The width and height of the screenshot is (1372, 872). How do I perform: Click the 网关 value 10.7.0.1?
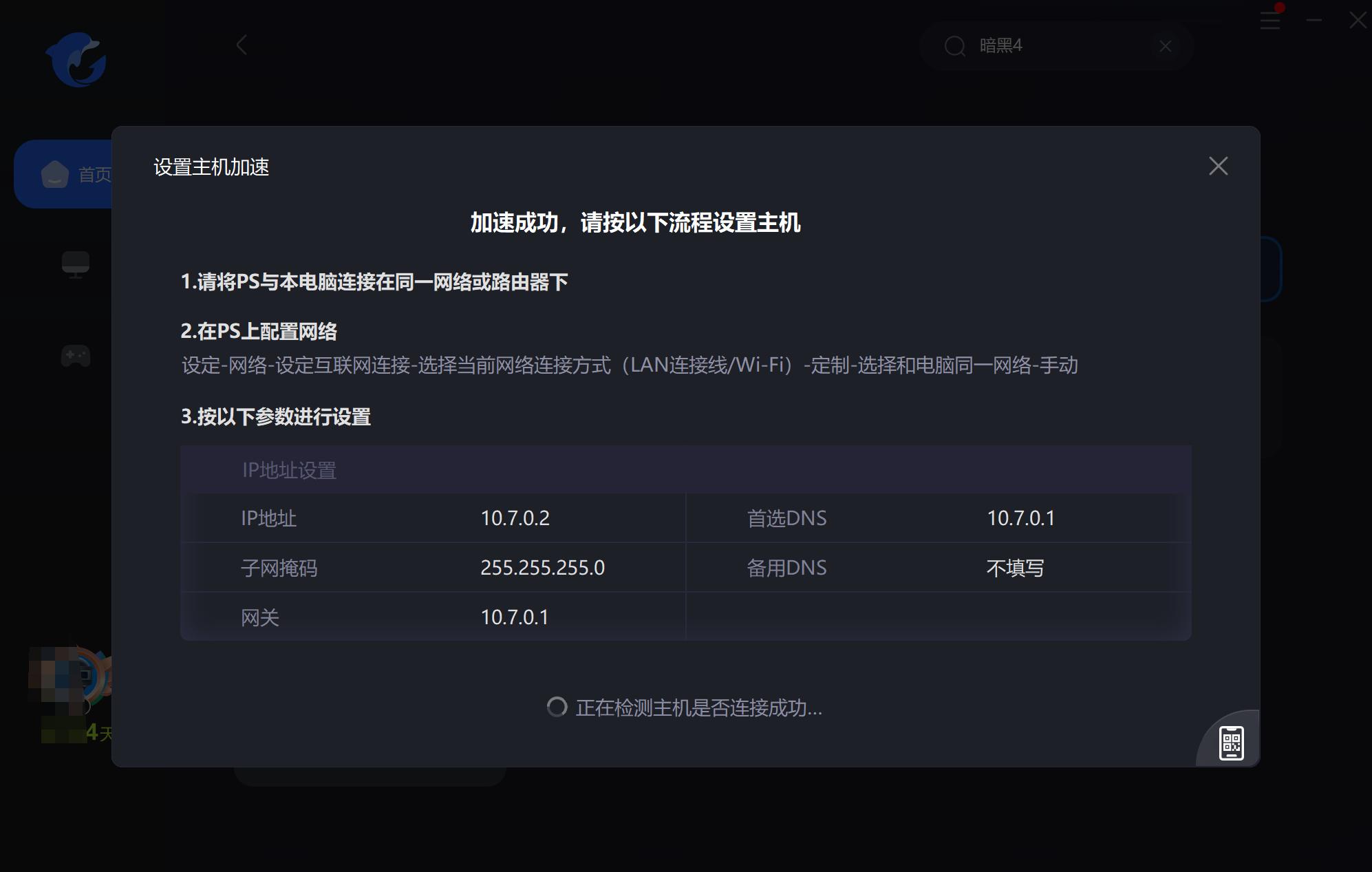point(515,617)
